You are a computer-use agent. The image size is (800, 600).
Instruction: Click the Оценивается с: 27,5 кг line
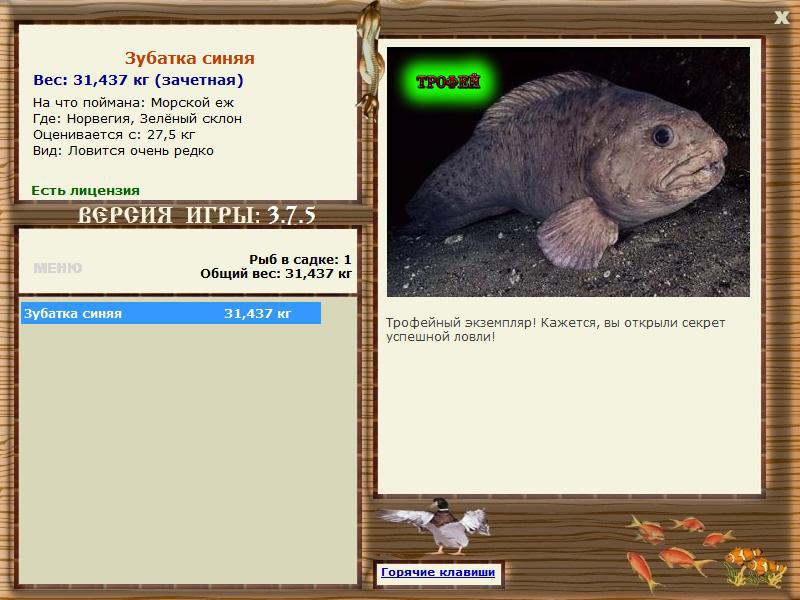pyautogui.click(x=114, y=135)
